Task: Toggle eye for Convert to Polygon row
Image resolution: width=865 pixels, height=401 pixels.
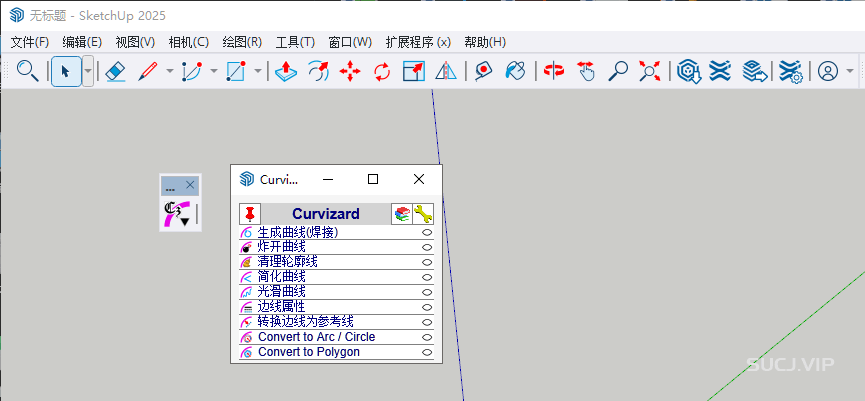Action: pos(426,352)
